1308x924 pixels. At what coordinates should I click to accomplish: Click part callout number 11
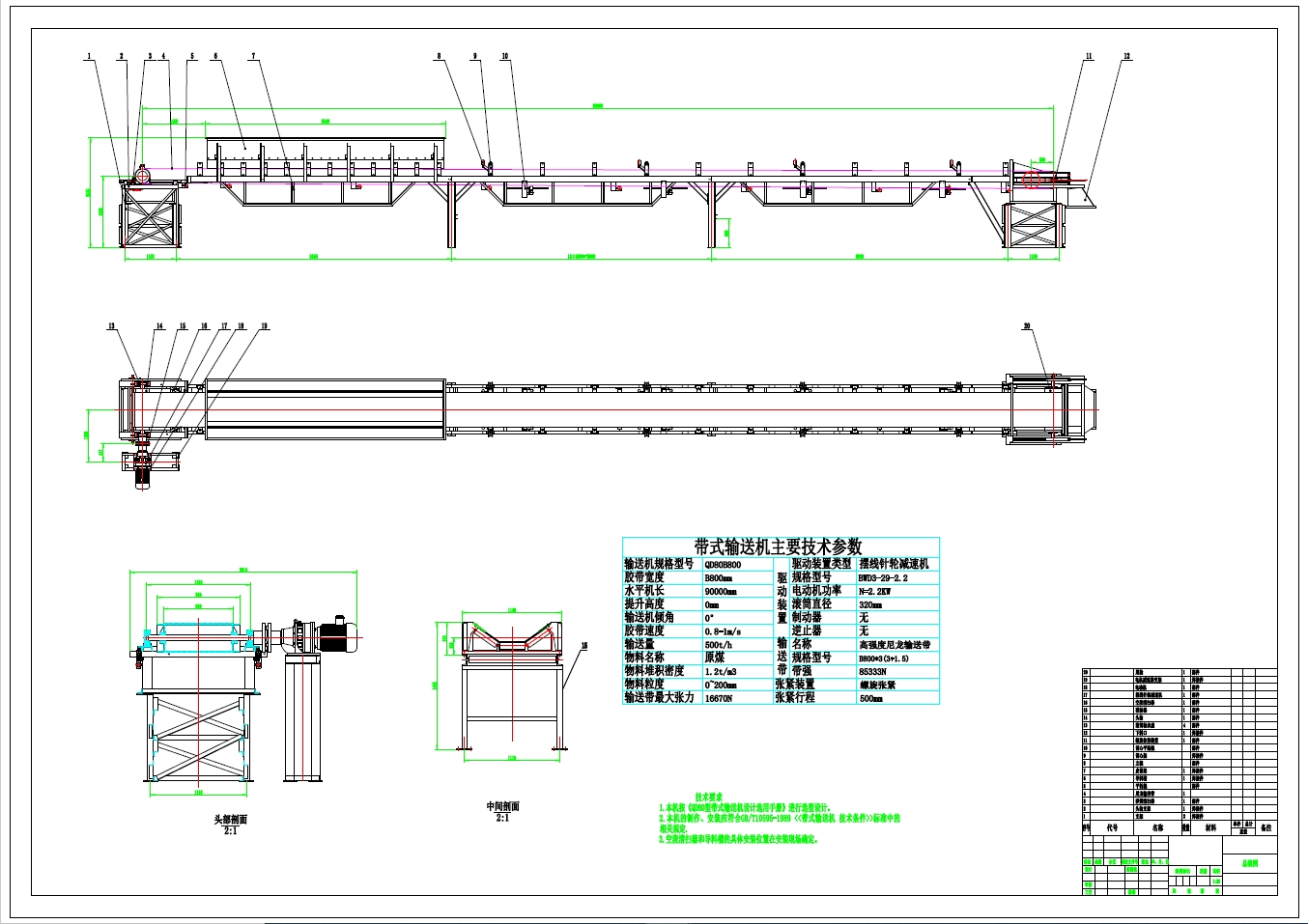pos(1089,56)
